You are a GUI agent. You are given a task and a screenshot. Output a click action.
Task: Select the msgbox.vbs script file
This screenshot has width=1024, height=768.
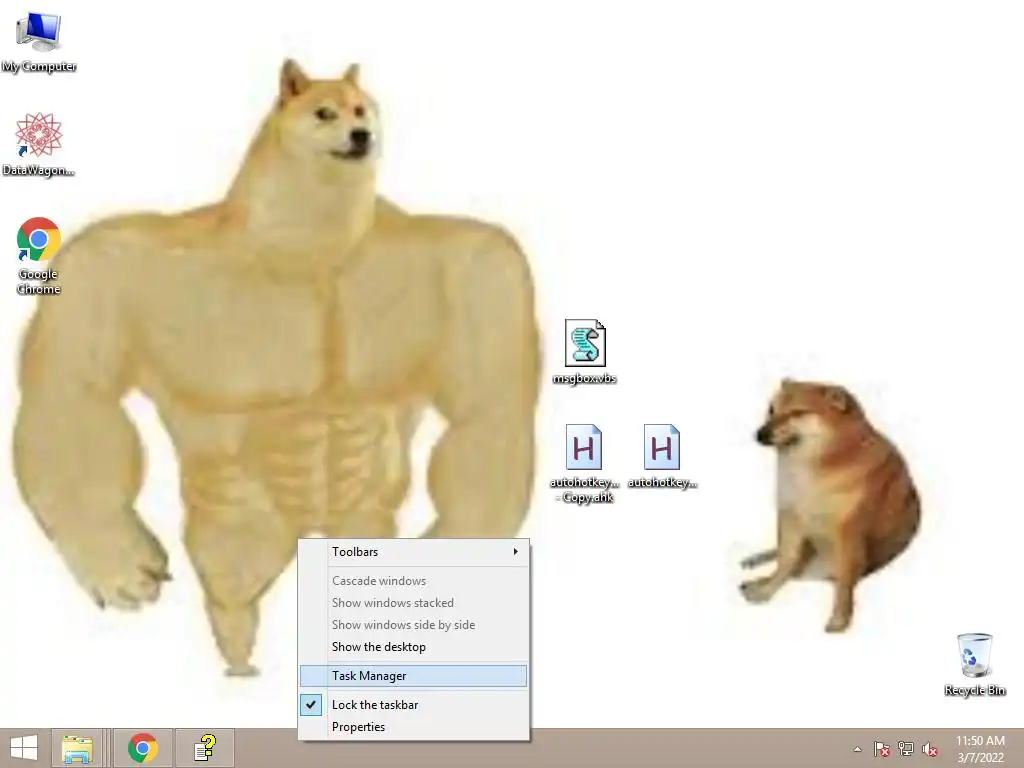tap(584, 351)
